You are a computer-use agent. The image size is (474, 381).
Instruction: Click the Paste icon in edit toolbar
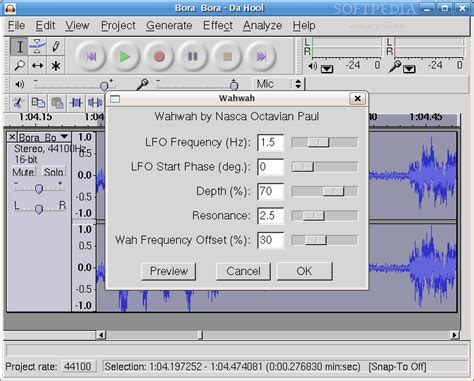[57, 103]
